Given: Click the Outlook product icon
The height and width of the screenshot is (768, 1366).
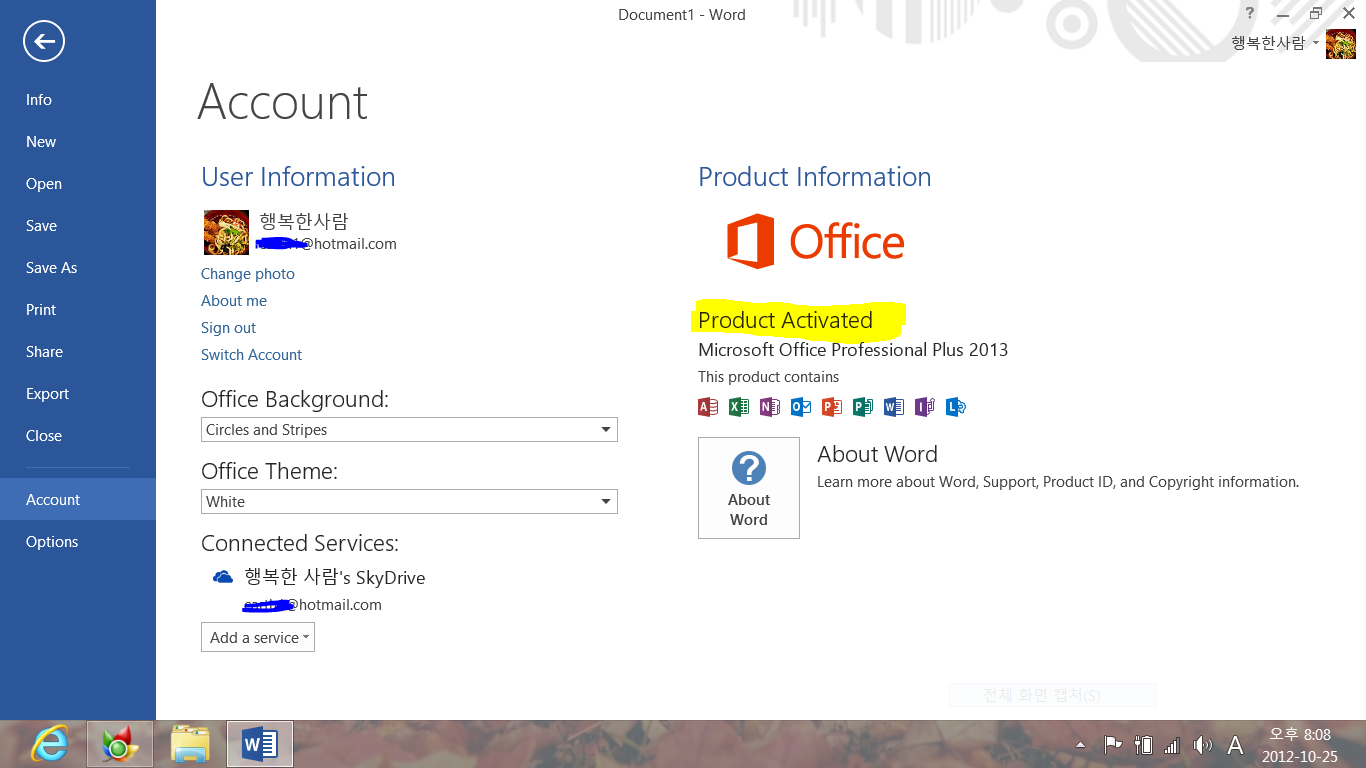Looking at the screenshot, I should pos(801,407).
